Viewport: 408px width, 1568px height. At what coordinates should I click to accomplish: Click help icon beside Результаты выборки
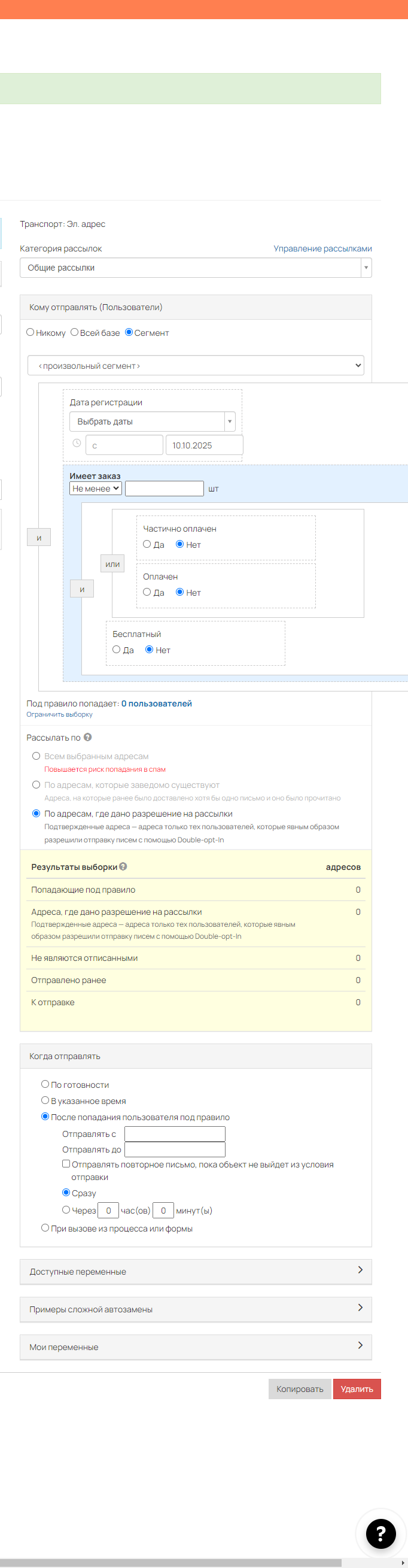click(x=123, y=866)
